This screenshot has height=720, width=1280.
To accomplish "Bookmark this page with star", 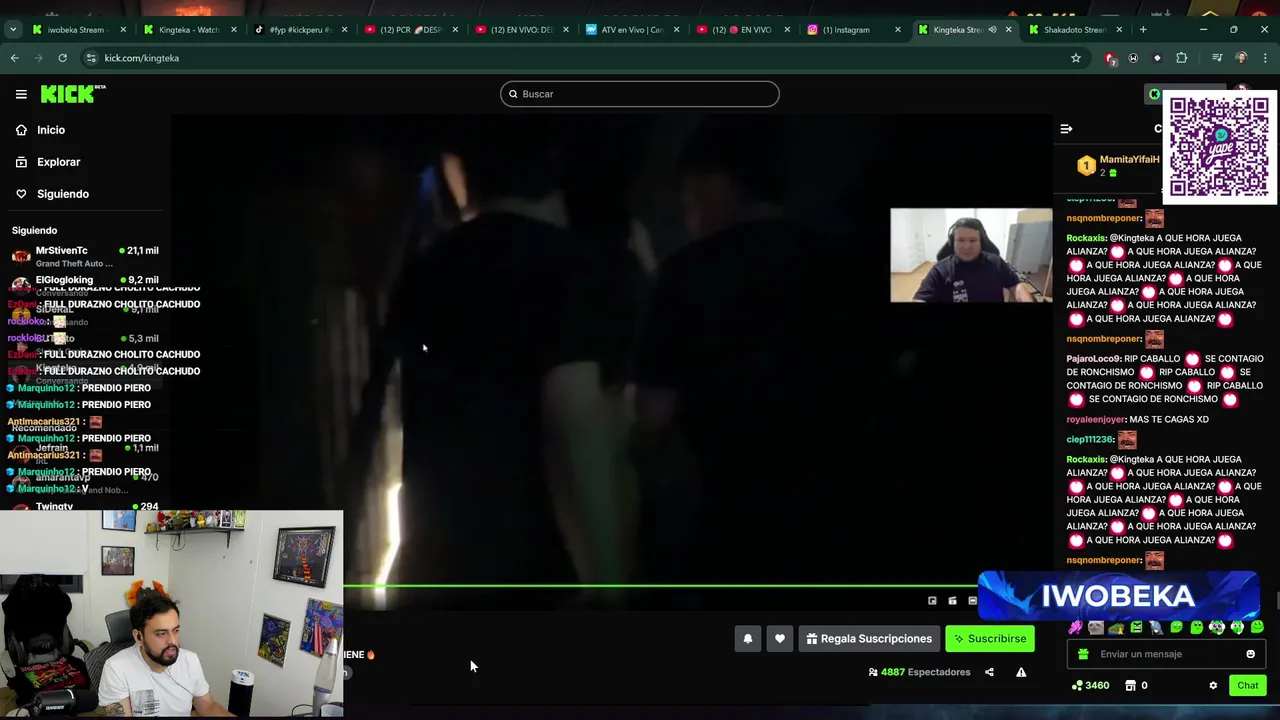I will [x=1076, y=58].
